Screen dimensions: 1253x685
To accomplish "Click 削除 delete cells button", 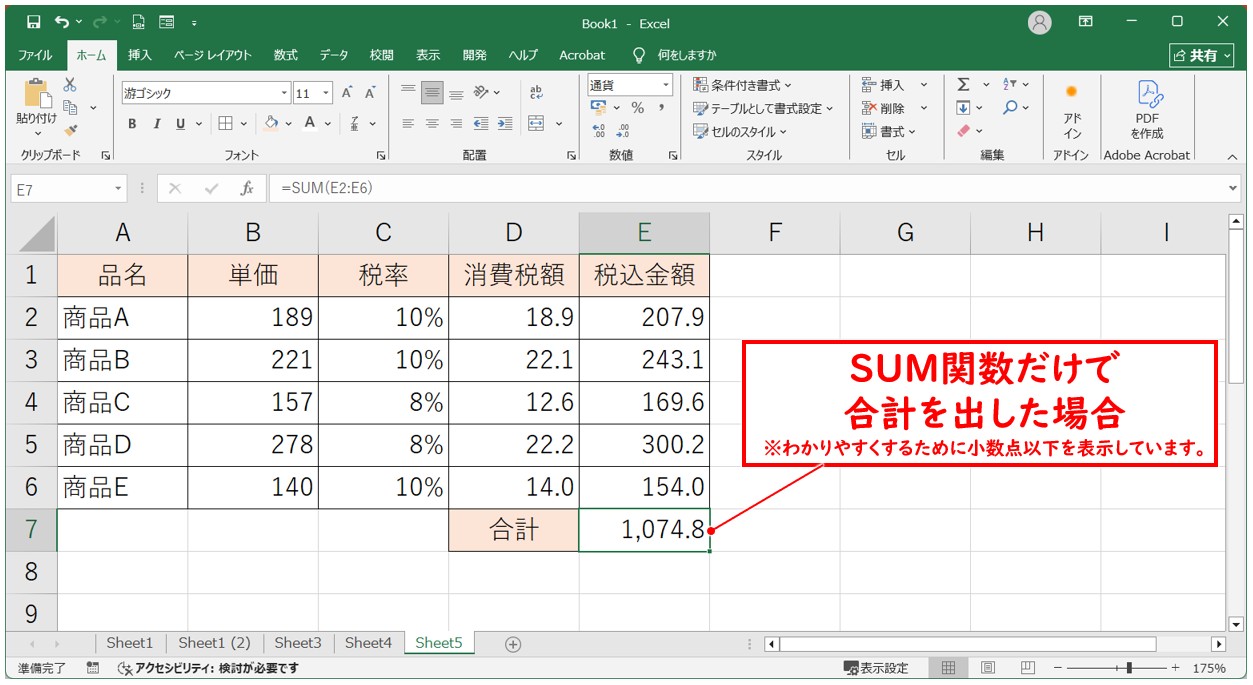I will coord(884,108).
